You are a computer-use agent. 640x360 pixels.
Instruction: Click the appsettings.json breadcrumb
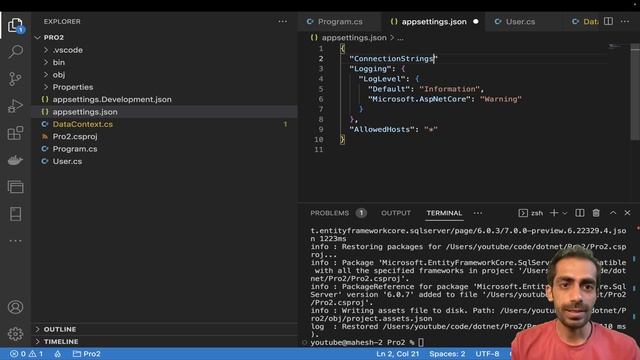coord(353,38)
